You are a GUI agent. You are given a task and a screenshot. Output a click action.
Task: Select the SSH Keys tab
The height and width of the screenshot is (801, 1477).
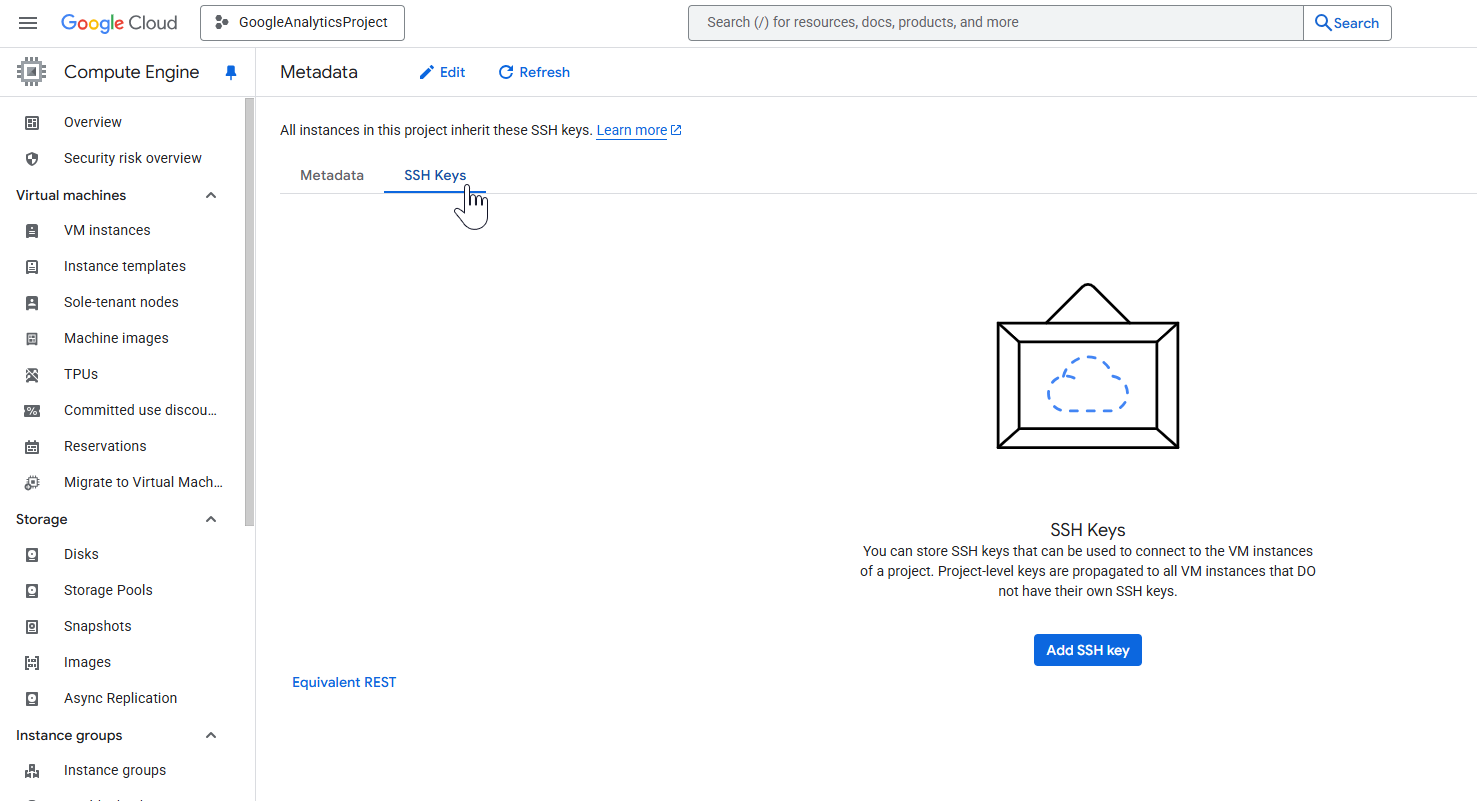point(435,175)
